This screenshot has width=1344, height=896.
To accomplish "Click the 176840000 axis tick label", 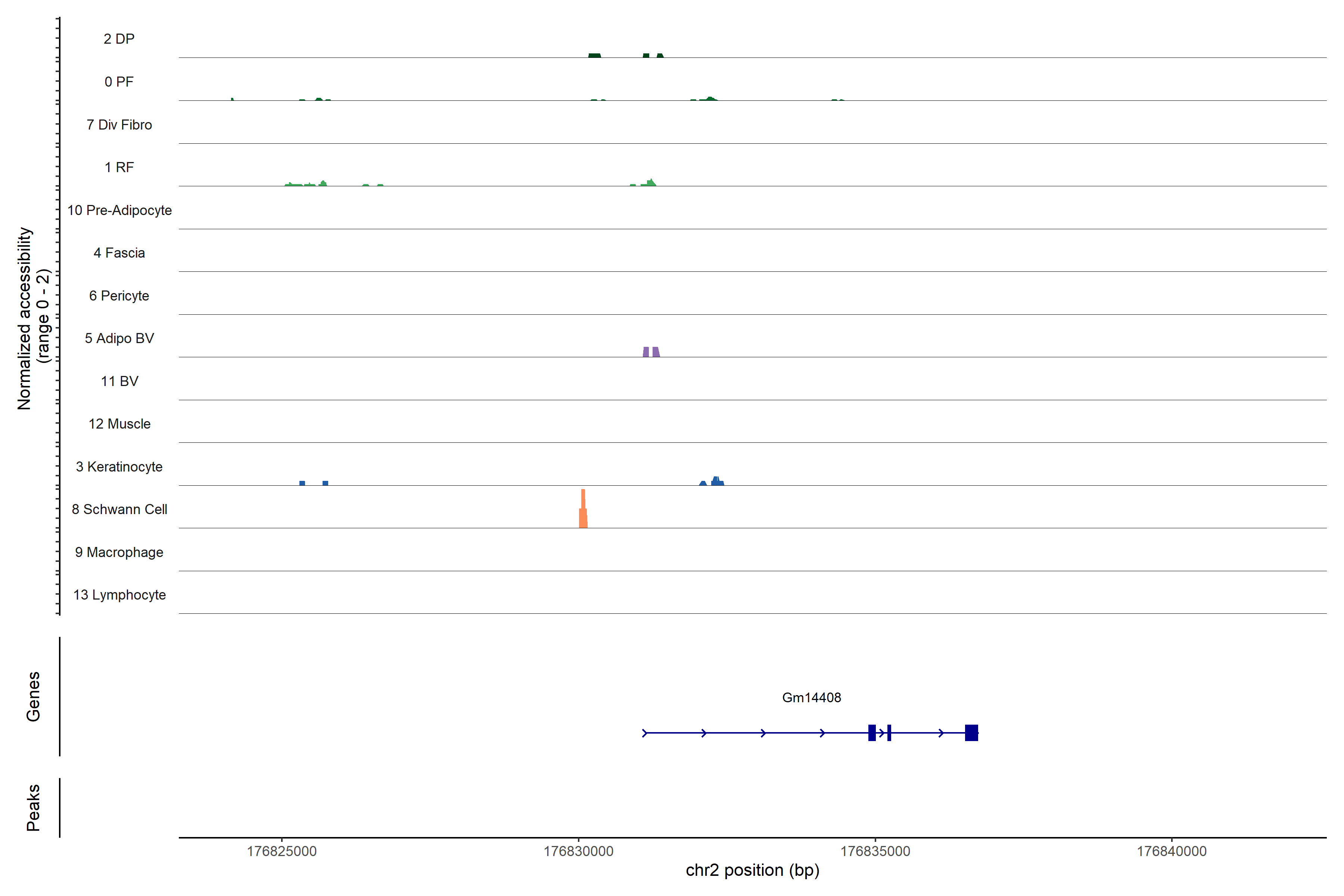I will (1172, 852).
